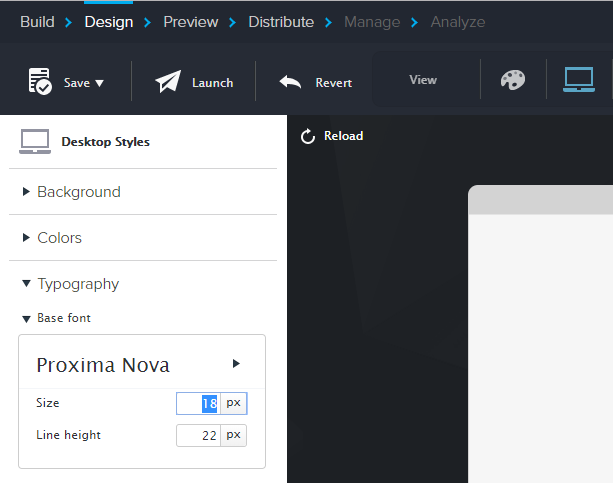
Task: Open the Save dropdown arrow
Action: pos(99,83)
